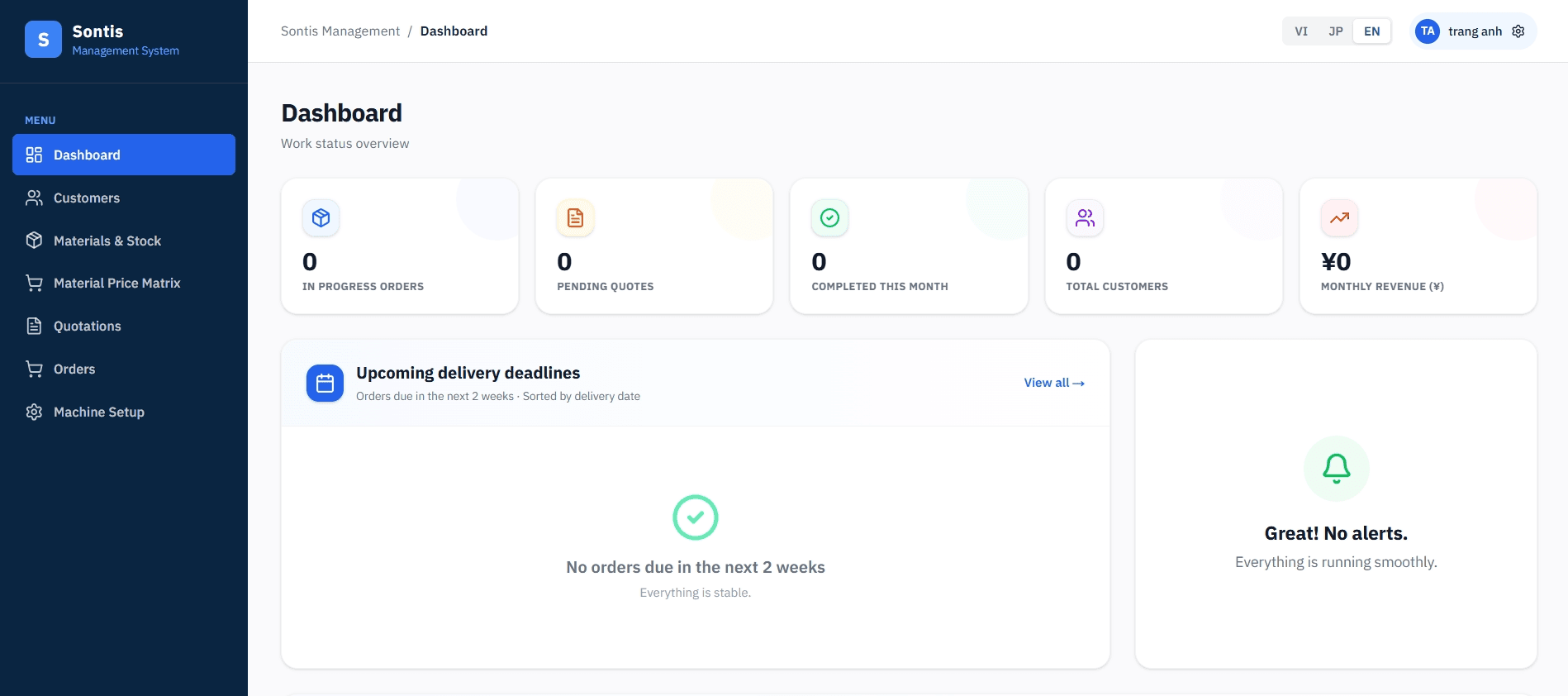Click the In Progress Orders box icon
Screen dimensions: 1568x696
(321, 218)
